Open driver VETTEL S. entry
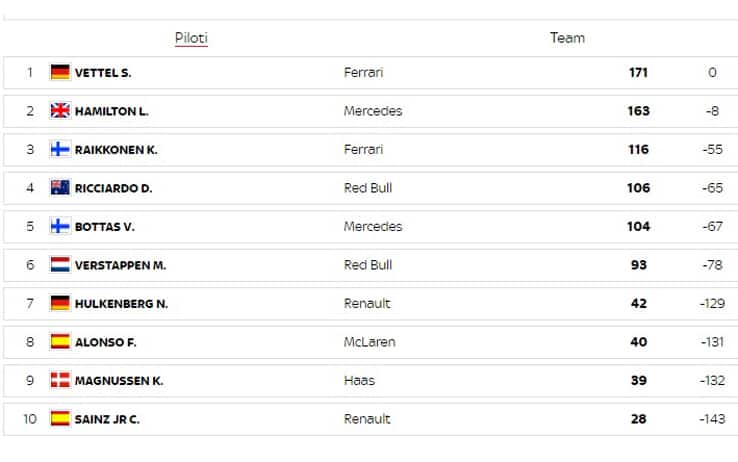The image size is (738, 462). click(x=103, y=73)
